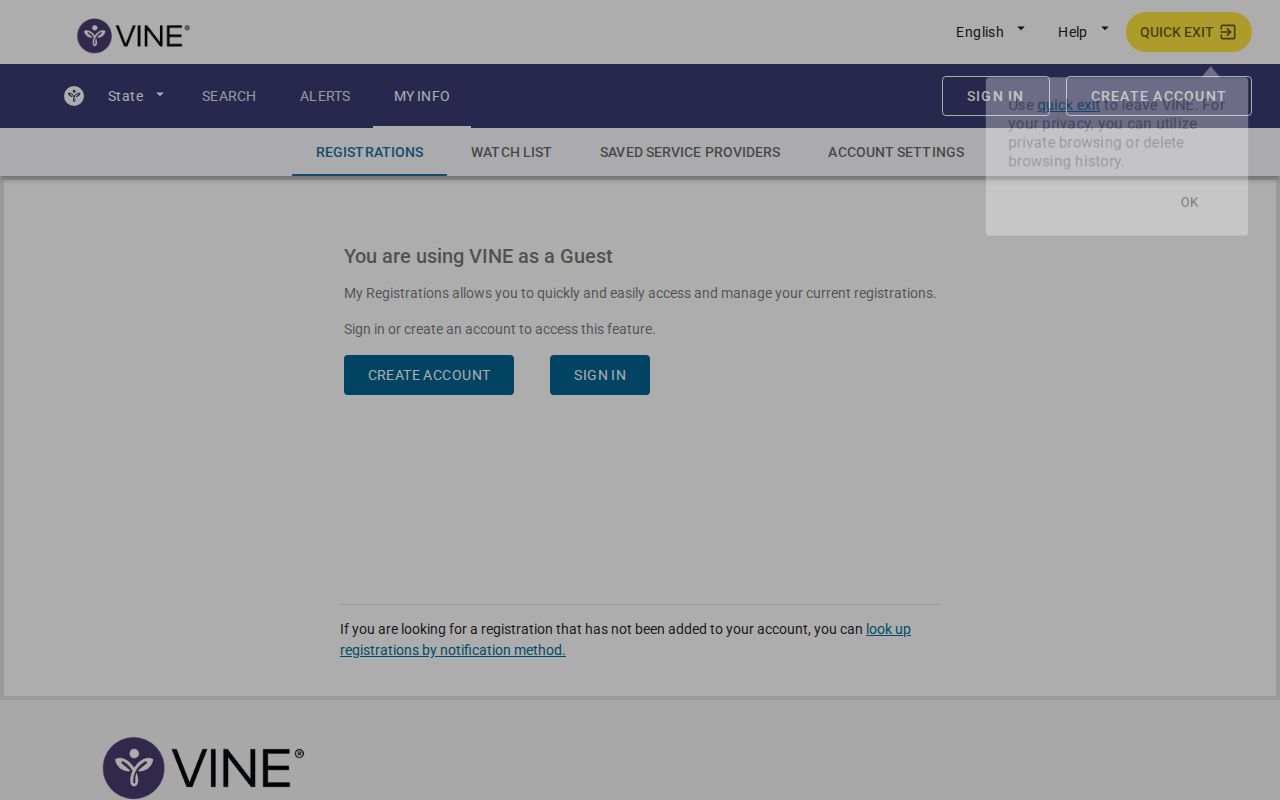Expand the Help menu
1280x800 pixels.
1083,32
